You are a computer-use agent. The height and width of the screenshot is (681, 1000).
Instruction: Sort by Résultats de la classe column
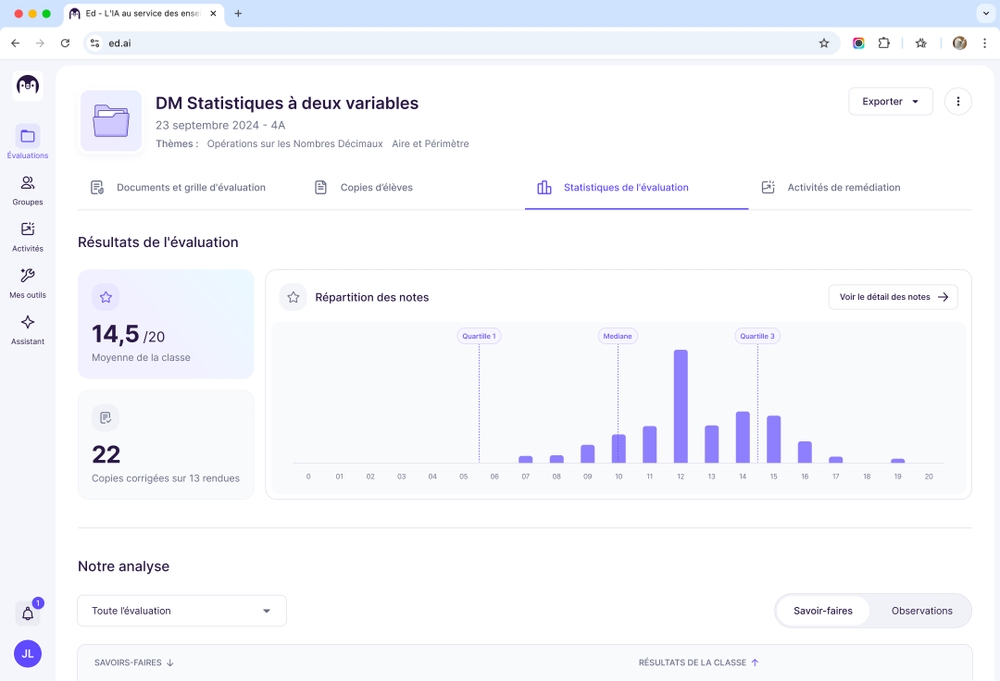click(x=698, y=662)
